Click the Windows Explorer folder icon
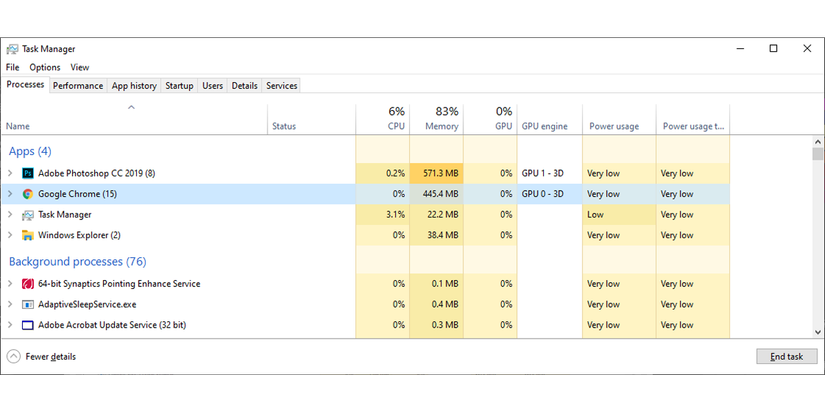This screenshot has width=825, height=413. pyautogui.click(x=27, y=235)
